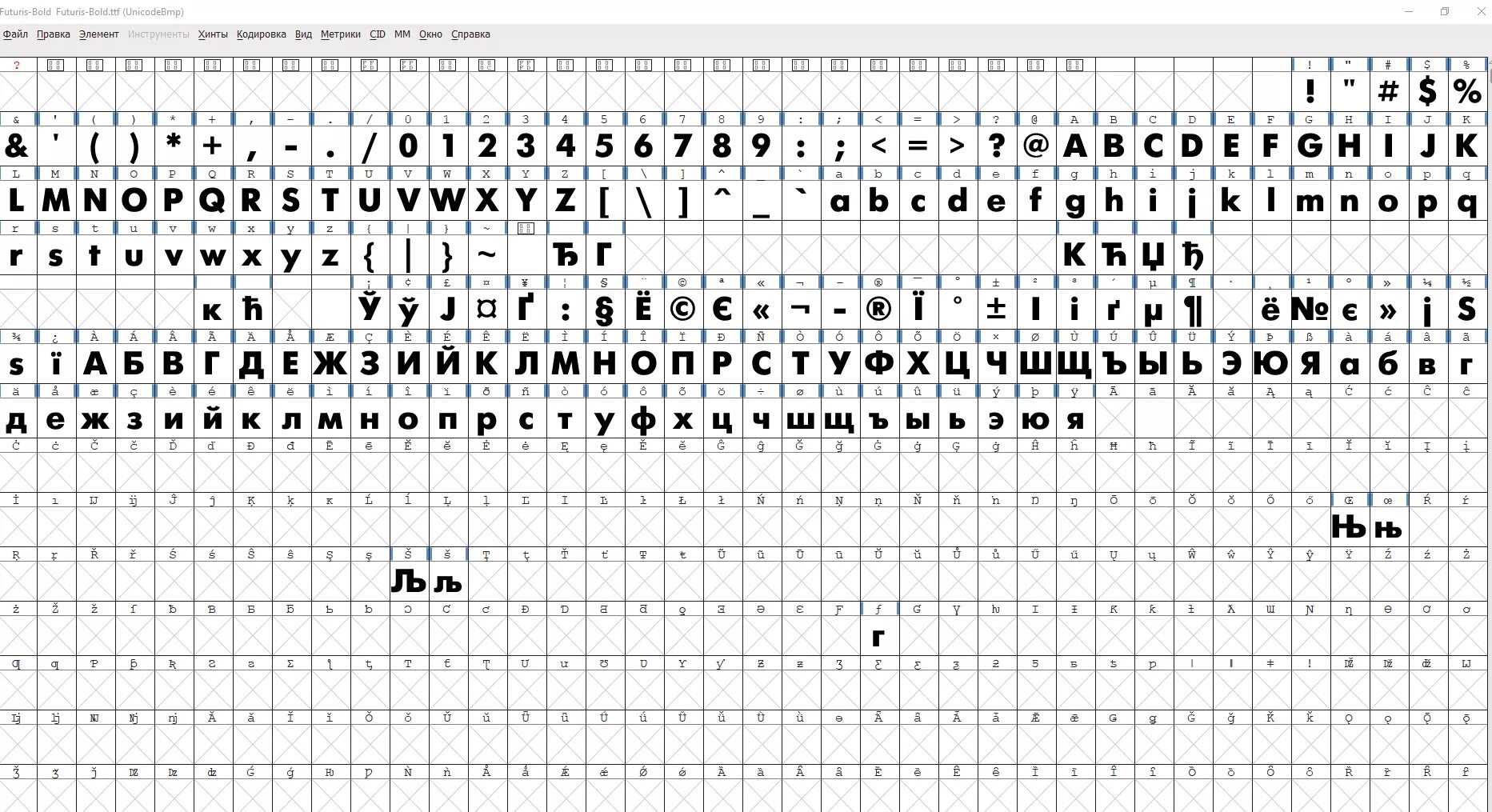
Task: Select the section sign § glyph cell
Action: pyautogui.click(x=605, y=310)
